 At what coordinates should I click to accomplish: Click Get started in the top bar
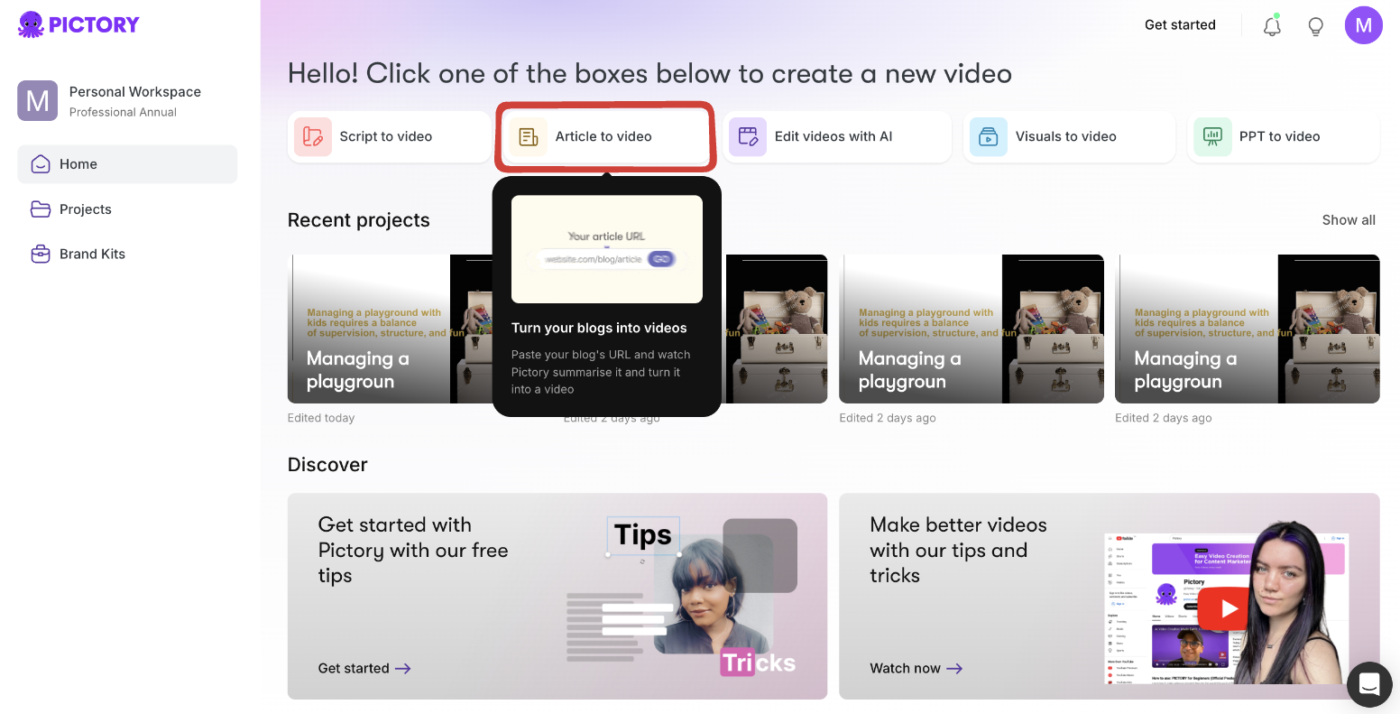point(1180,25)
